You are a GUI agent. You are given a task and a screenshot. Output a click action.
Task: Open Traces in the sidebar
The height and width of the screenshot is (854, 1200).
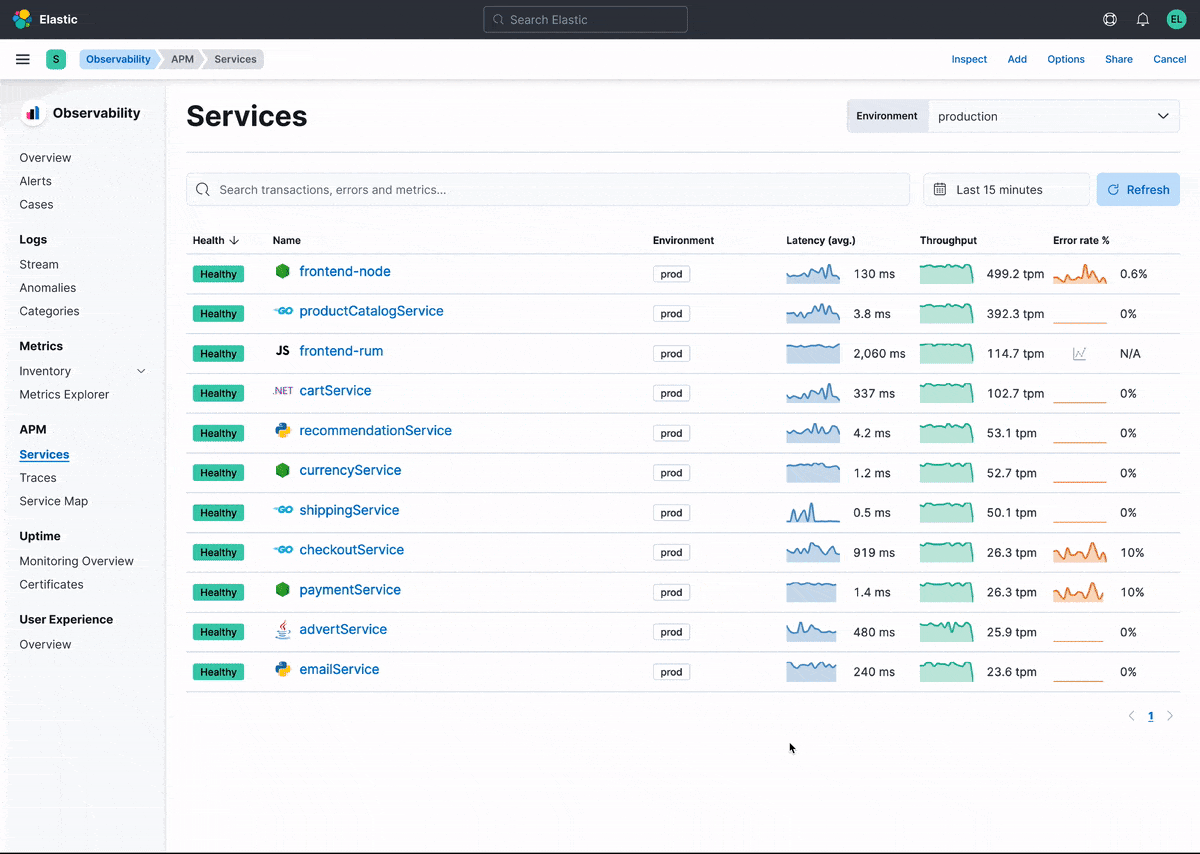click(37, 477)
